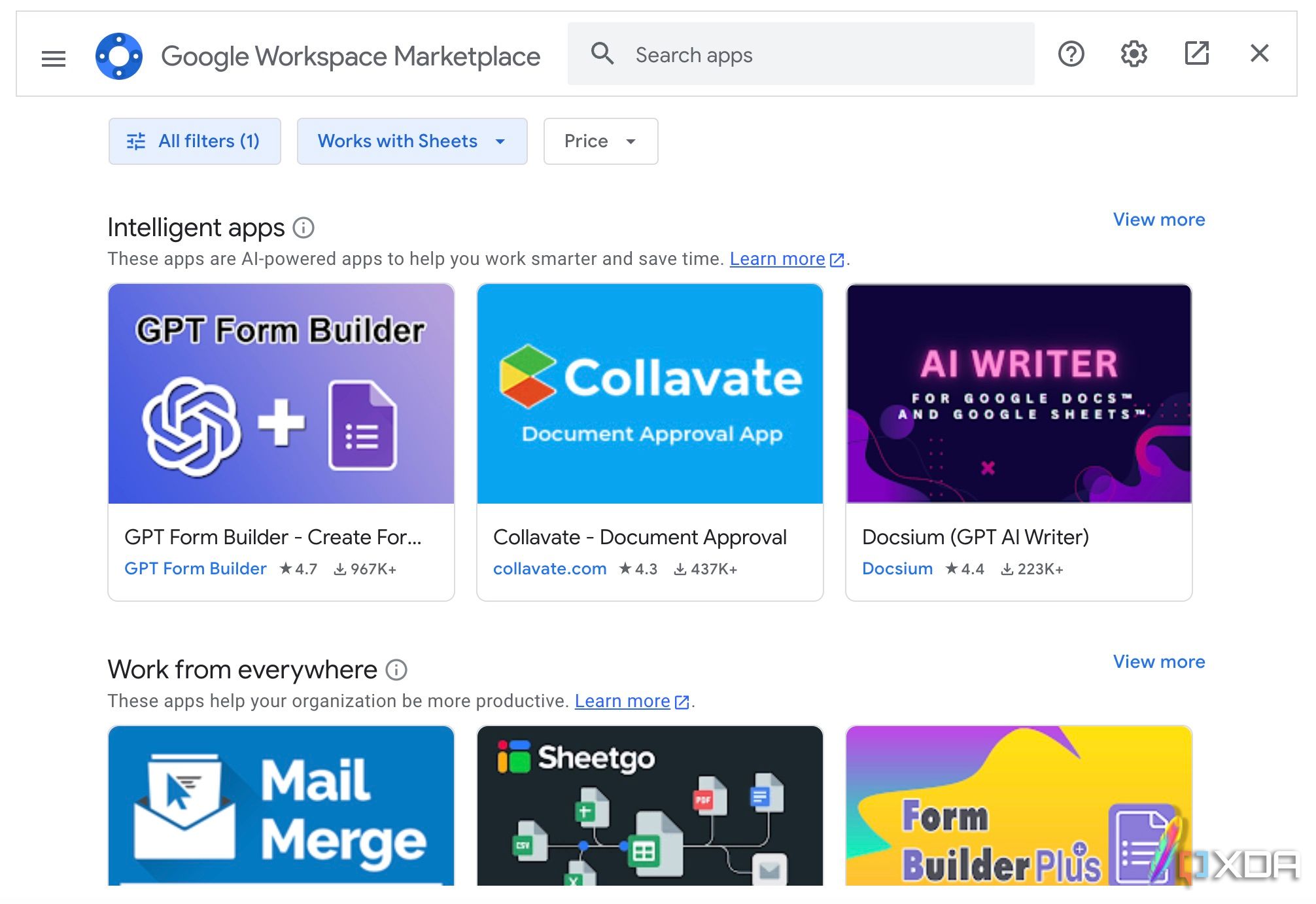Open the Sheetgo app thumbnail

[x=650, y=806]
